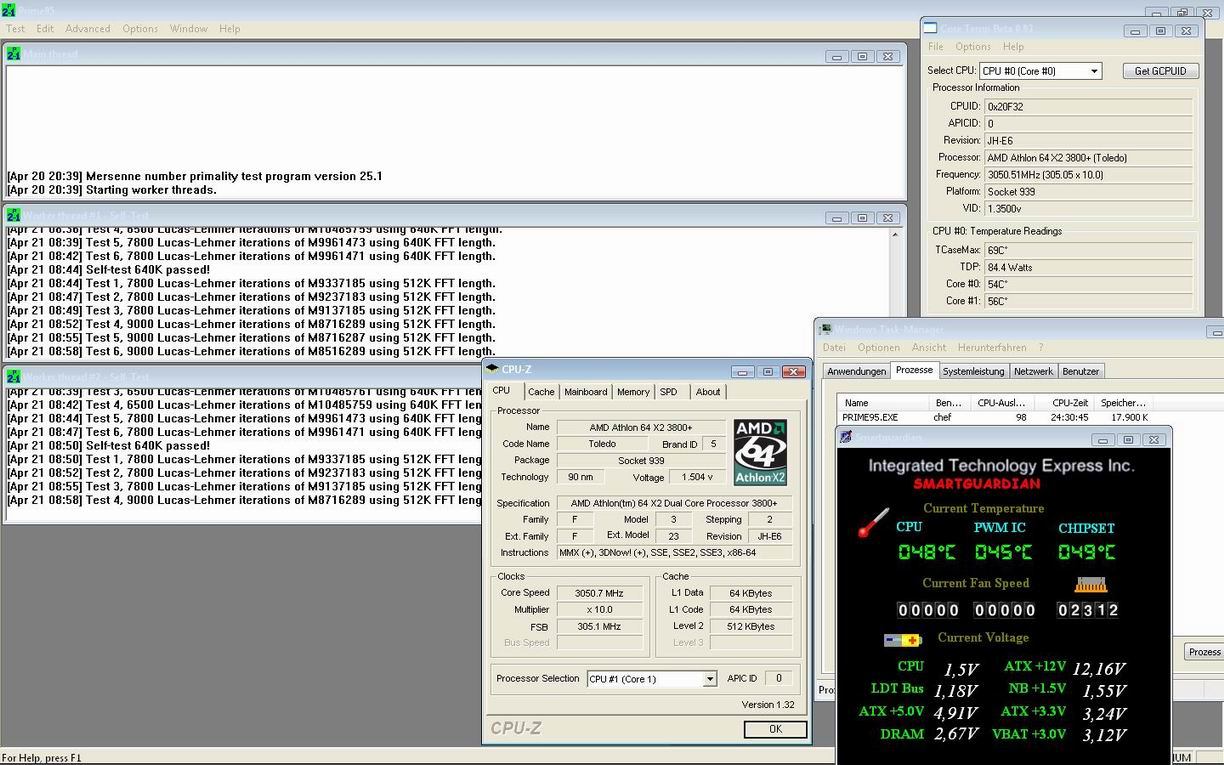1224x765 pixels.
Task: Click the AMD 64 Athlon X2 logo
Action: [x=761, y=452]
